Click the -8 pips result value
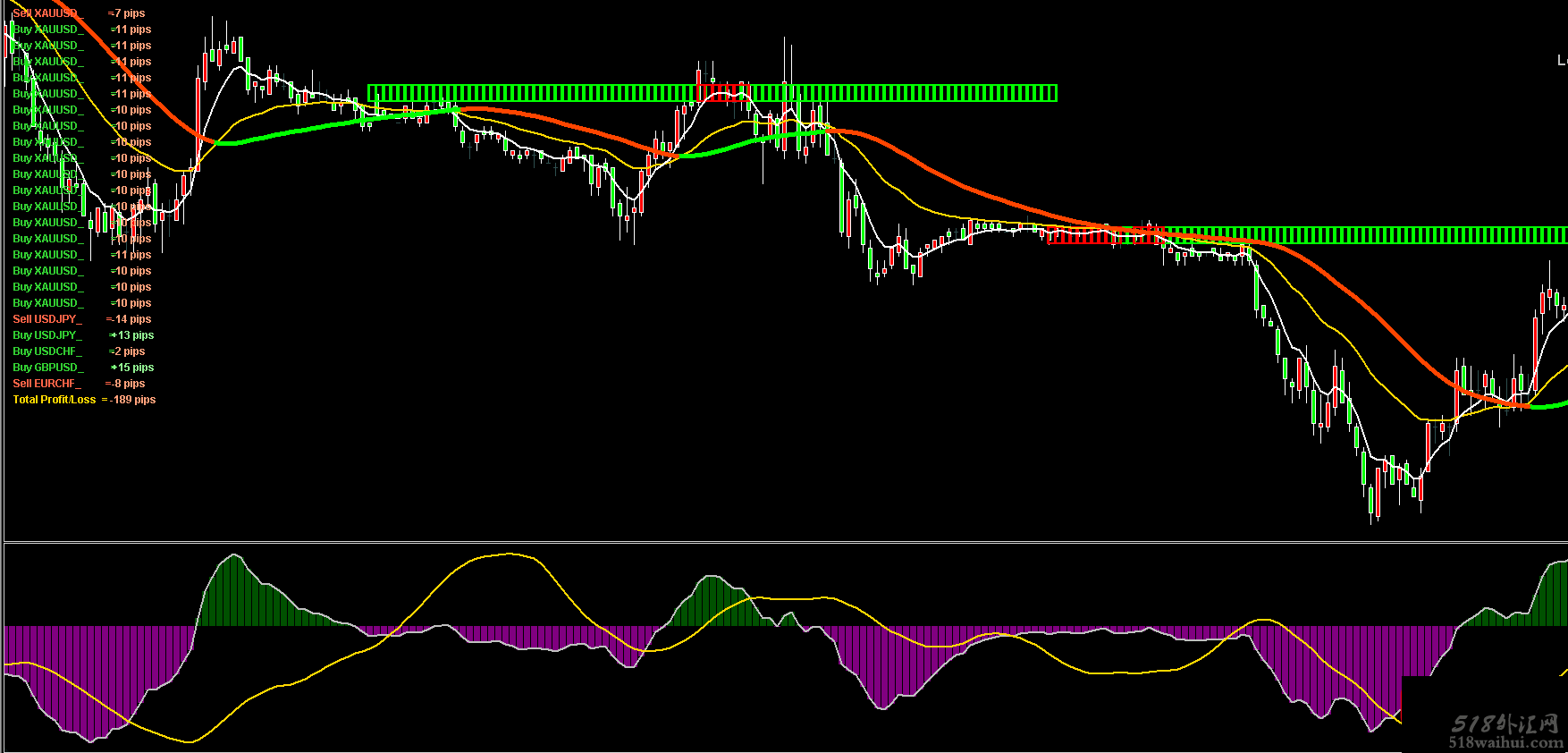This screenshot has width=1568, height=753. coord(129,384)
